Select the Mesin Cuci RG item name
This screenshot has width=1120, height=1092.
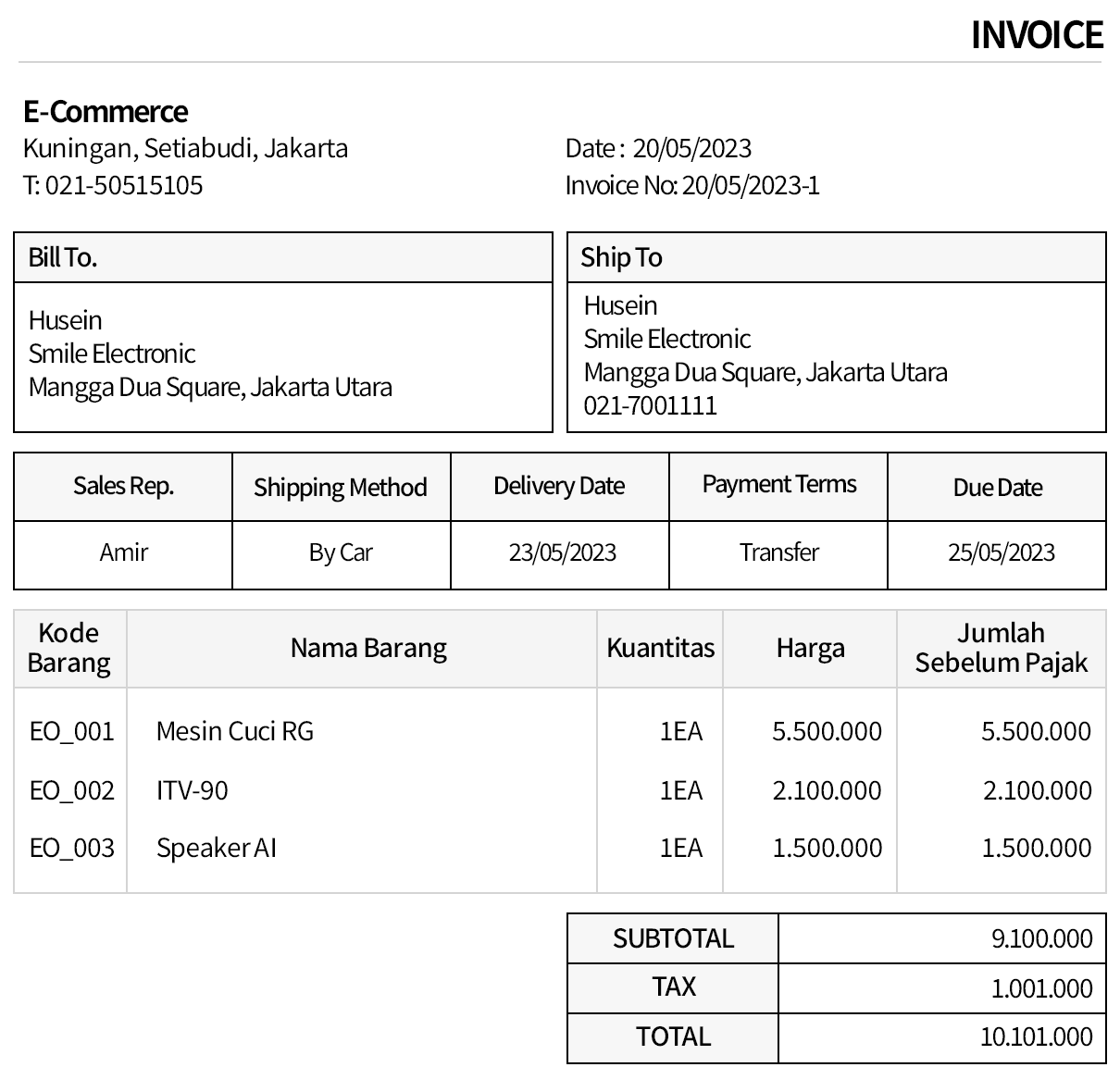click(234, 730)
